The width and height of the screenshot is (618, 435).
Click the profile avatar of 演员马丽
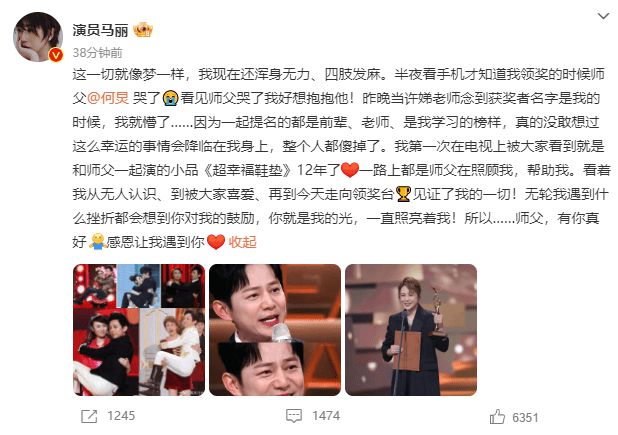pyautogui.click(x=38, y=37)
